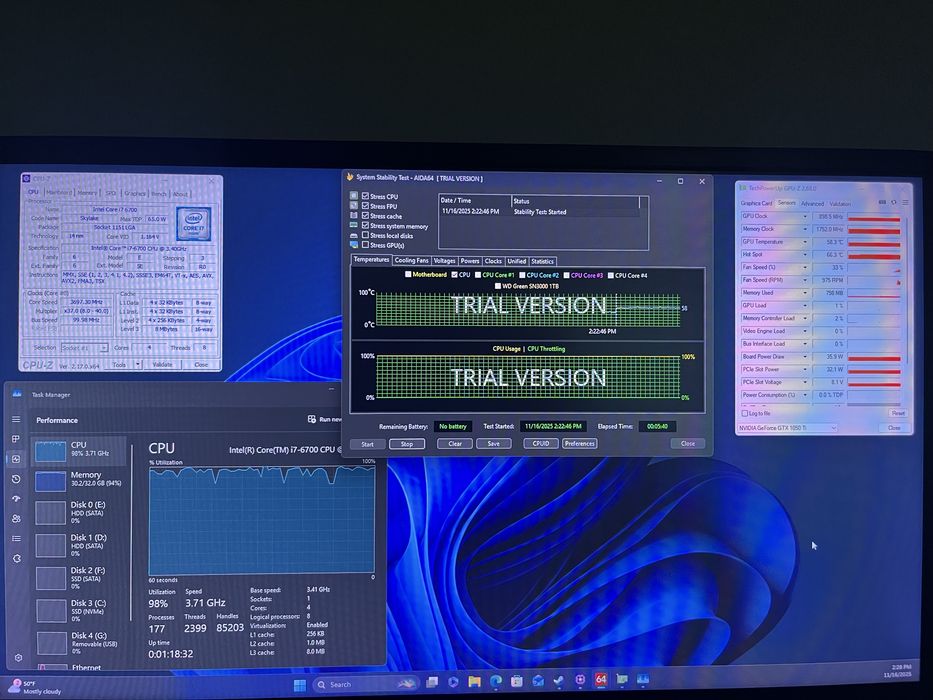Click Stop button in AIDA64 stability test

point(407,444)
